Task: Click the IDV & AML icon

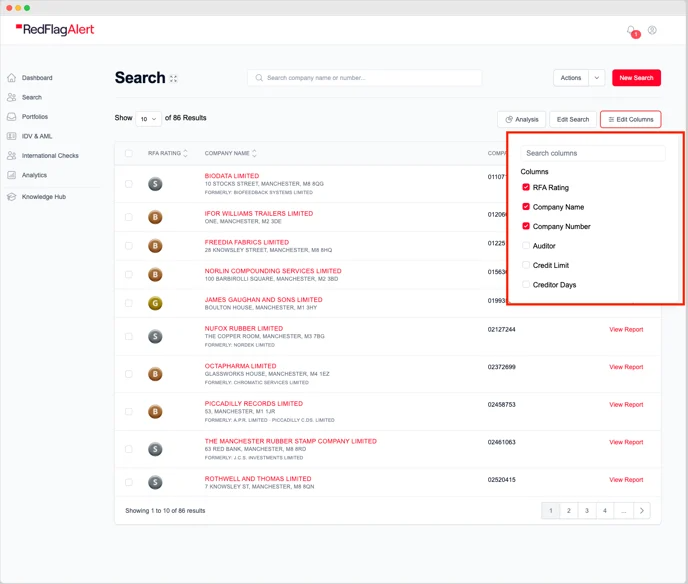Action: [x=11, y=136]
